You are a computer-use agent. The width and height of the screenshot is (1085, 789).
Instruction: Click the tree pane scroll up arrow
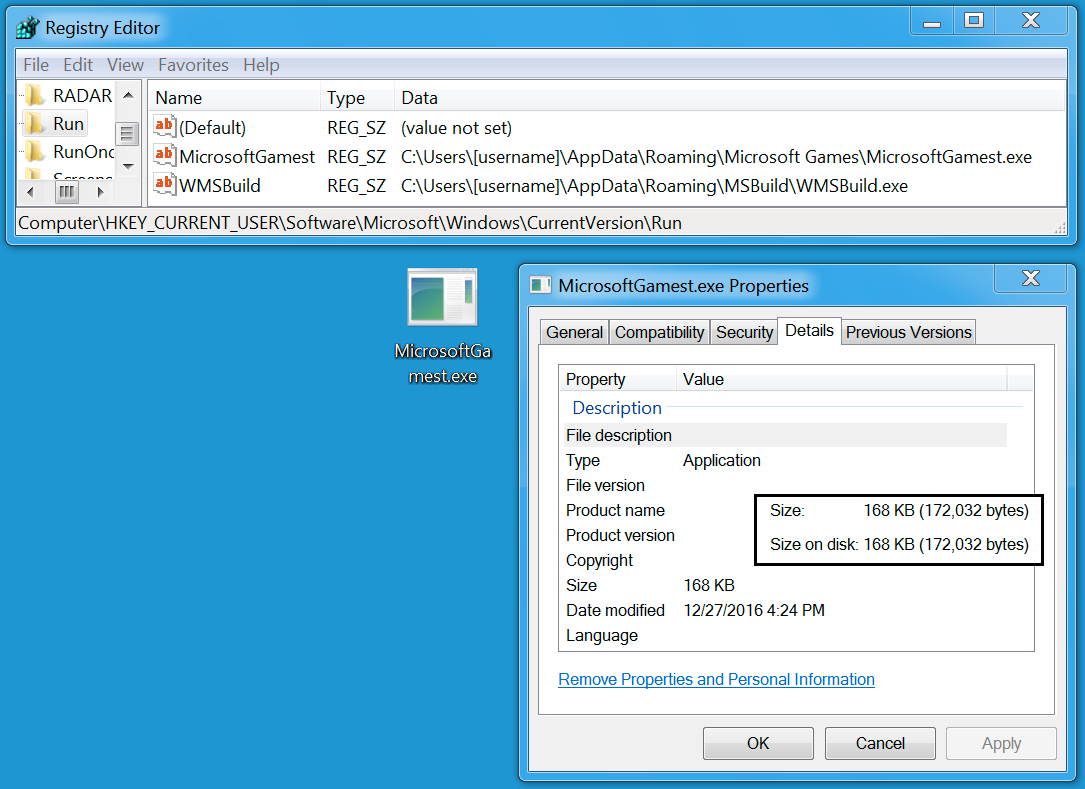click(128, 96)
